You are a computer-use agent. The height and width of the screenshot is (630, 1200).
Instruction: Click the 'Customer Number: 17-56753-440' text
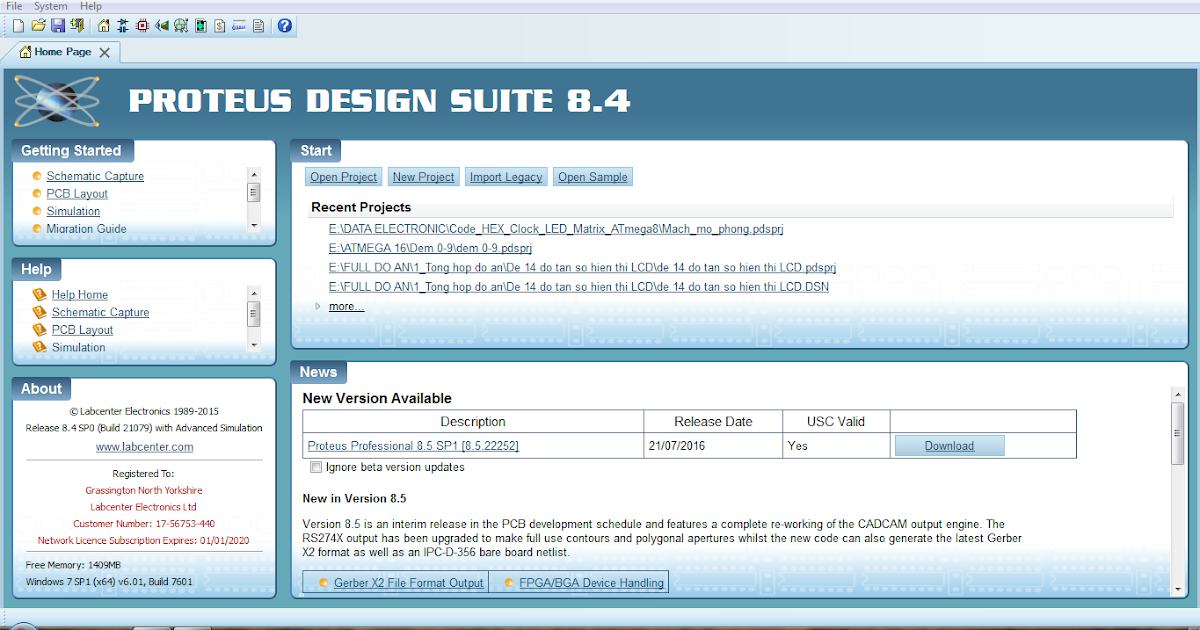point(144,523)
